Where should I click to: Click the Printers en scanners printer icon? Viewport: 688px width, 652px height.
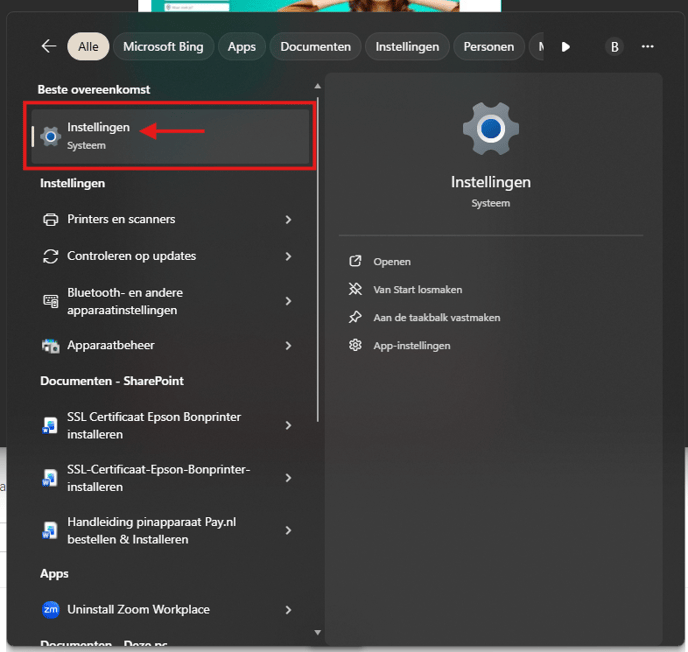click(x=51, y=220)
